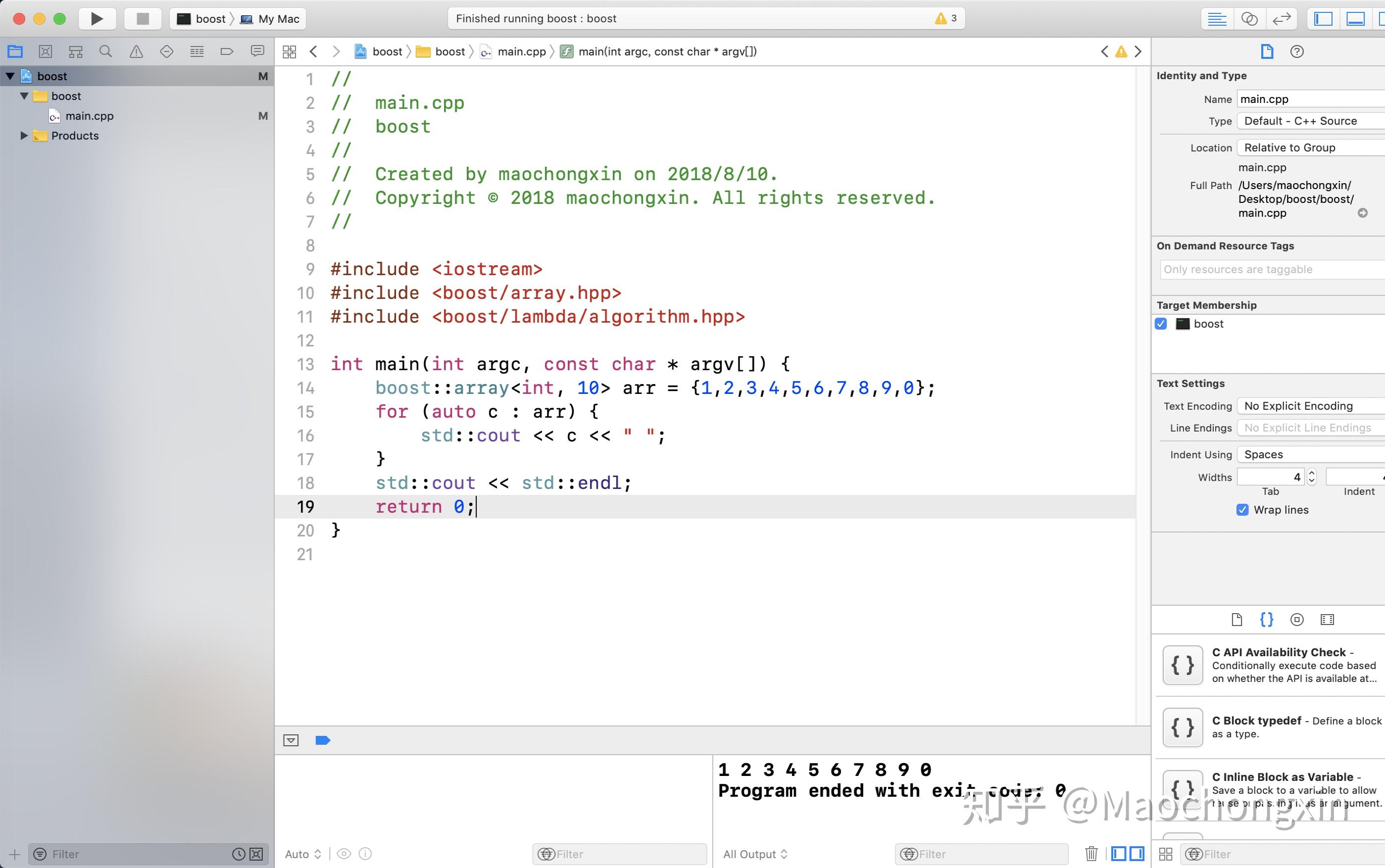Click the Run button to build and run
The width and height of the screenshot is (1385, 868).
tap(97, 18)
